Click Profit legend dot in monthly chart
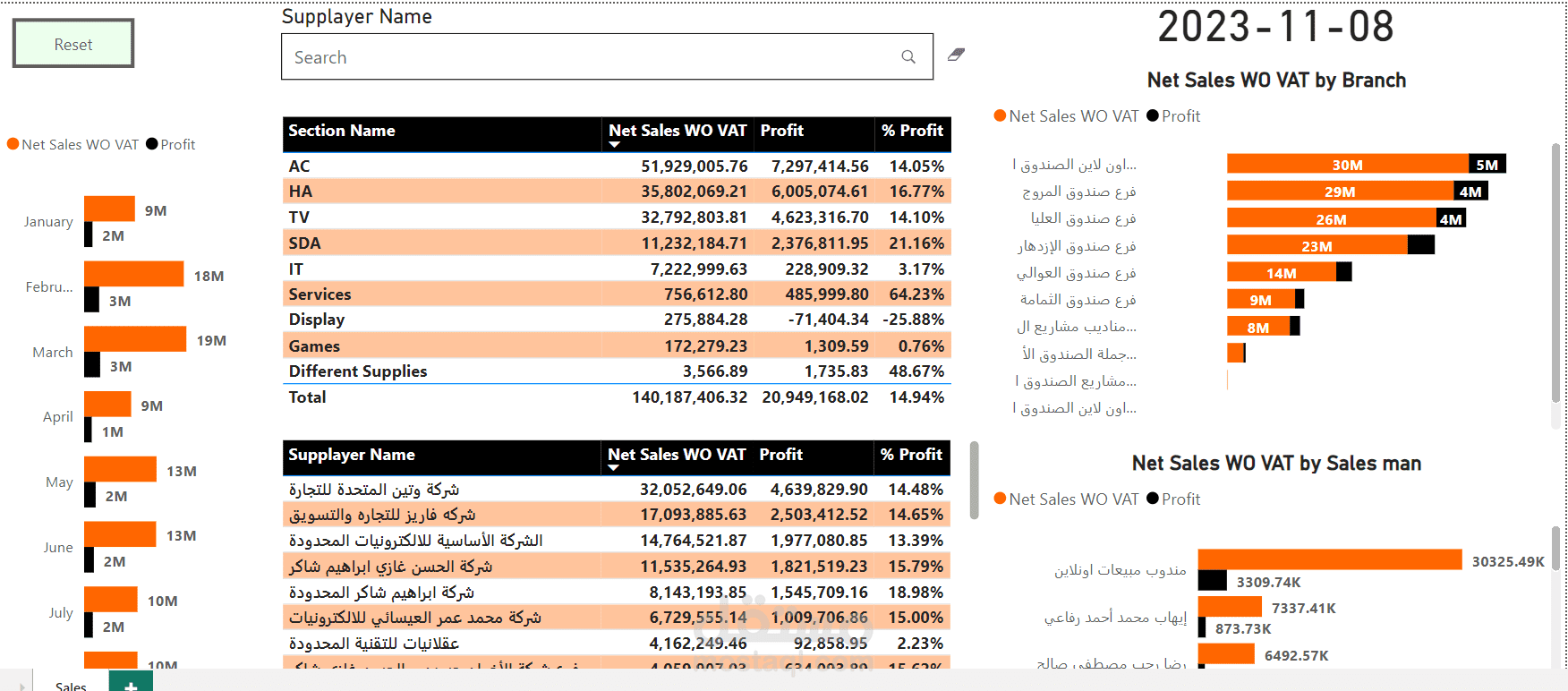 pyautogui.click(x=152, y=144)
